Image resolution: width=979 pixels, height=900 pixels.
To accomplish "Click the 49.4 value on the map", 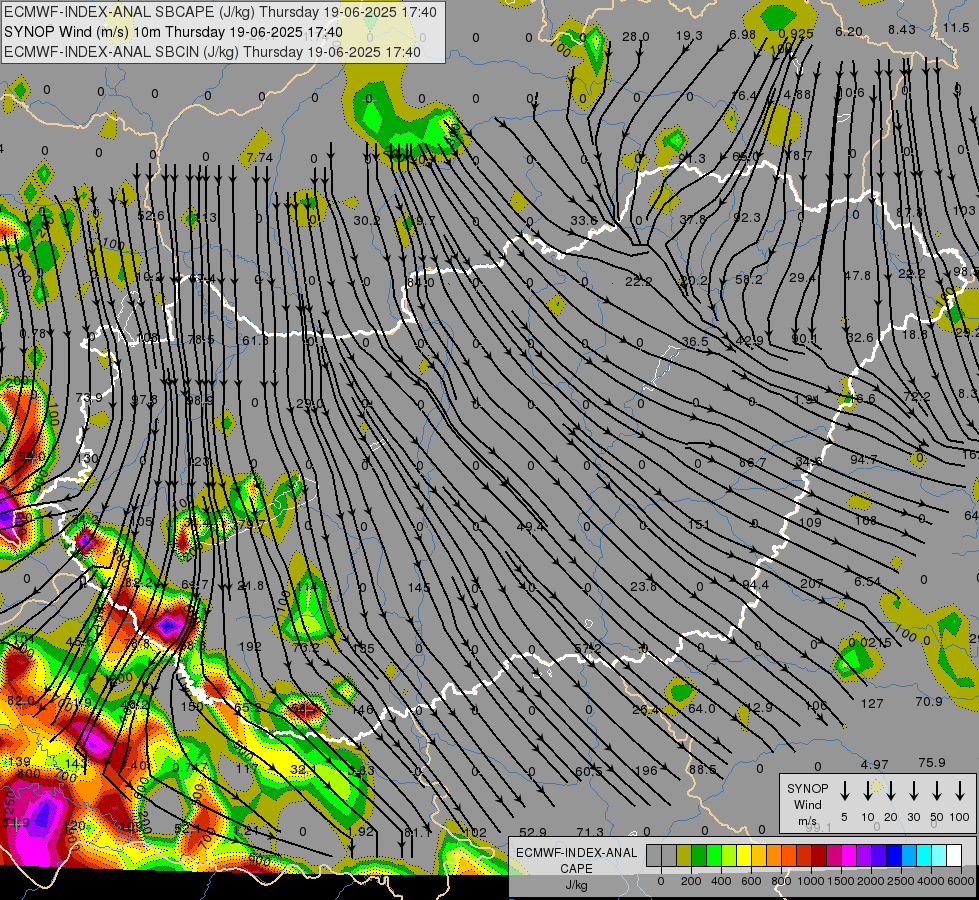I will (529, 527).
